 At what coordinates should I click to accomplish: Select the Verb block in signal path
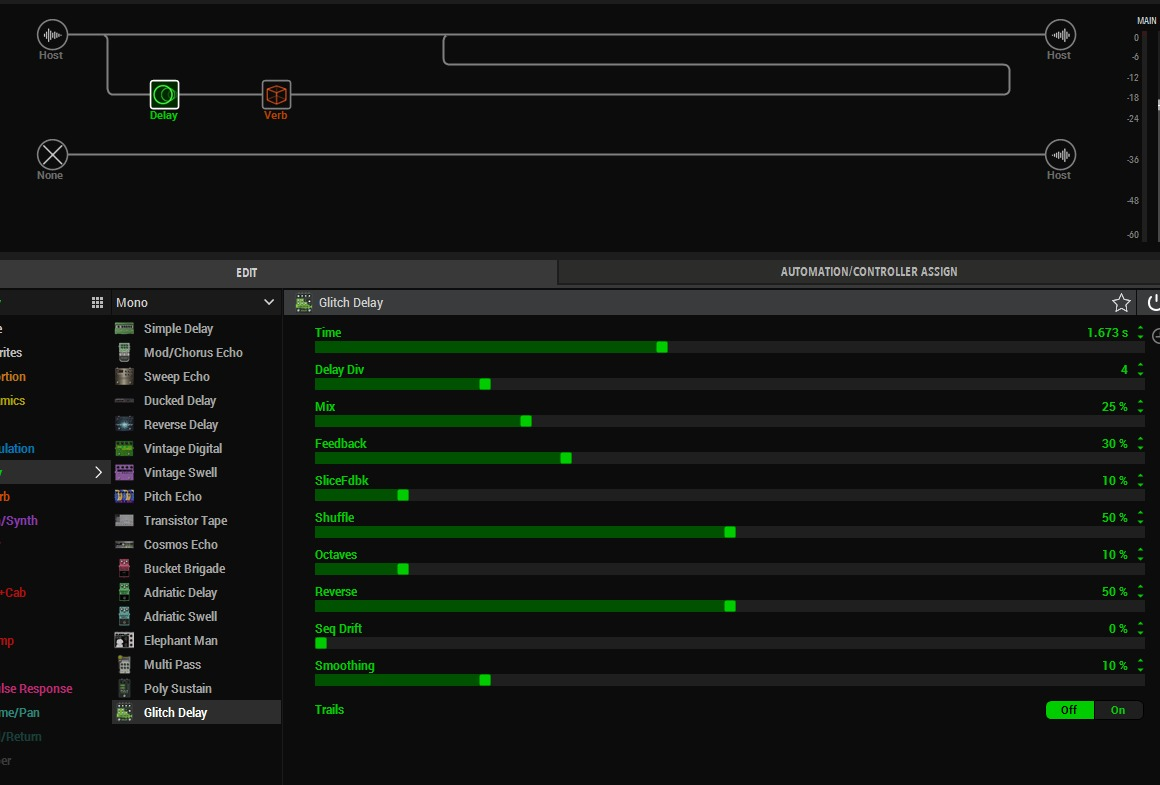pos(276,95)
